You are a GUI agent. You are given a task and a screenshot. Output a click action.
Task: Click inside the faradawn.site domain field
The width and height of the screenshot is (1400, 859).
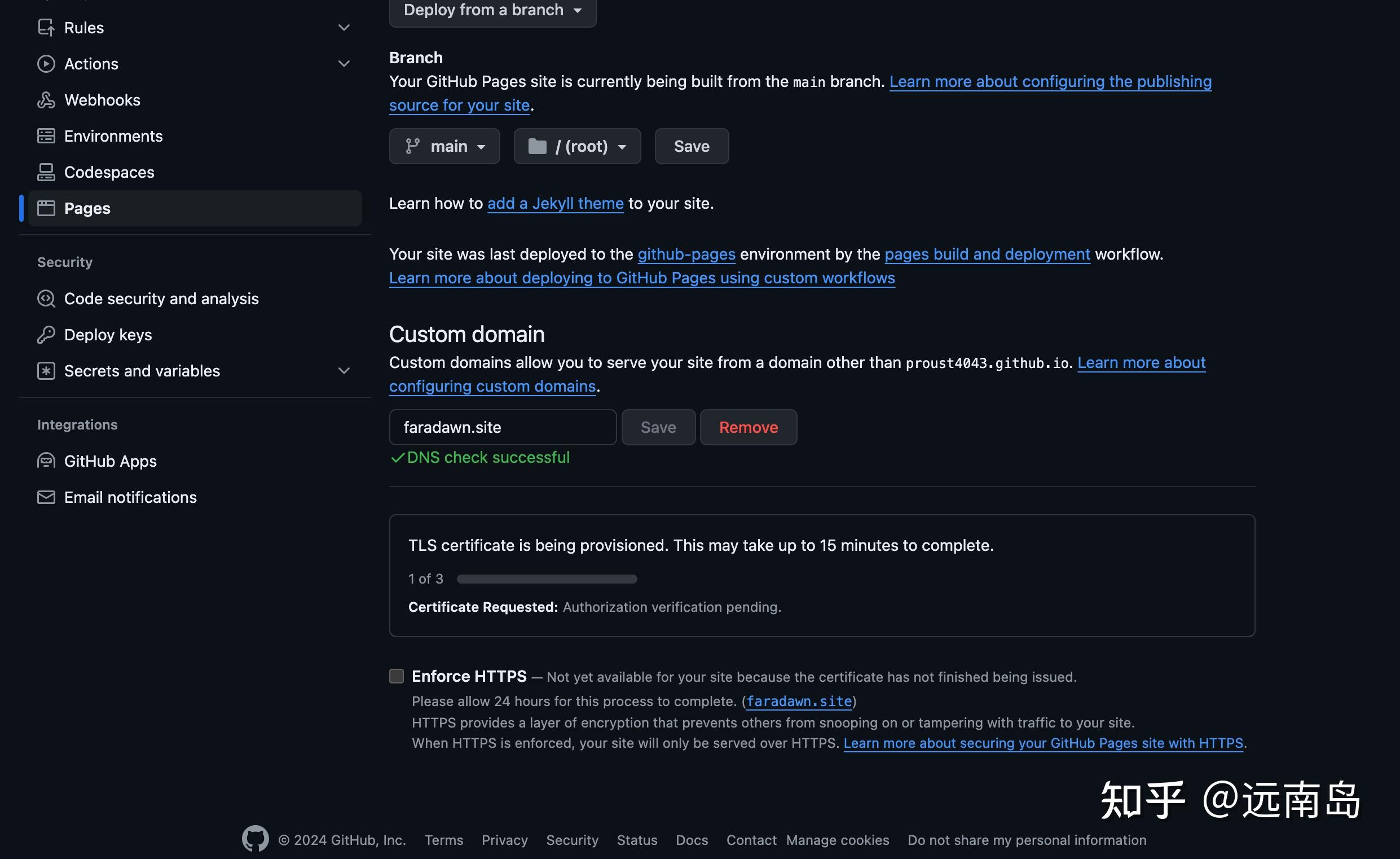click(502, 427)
